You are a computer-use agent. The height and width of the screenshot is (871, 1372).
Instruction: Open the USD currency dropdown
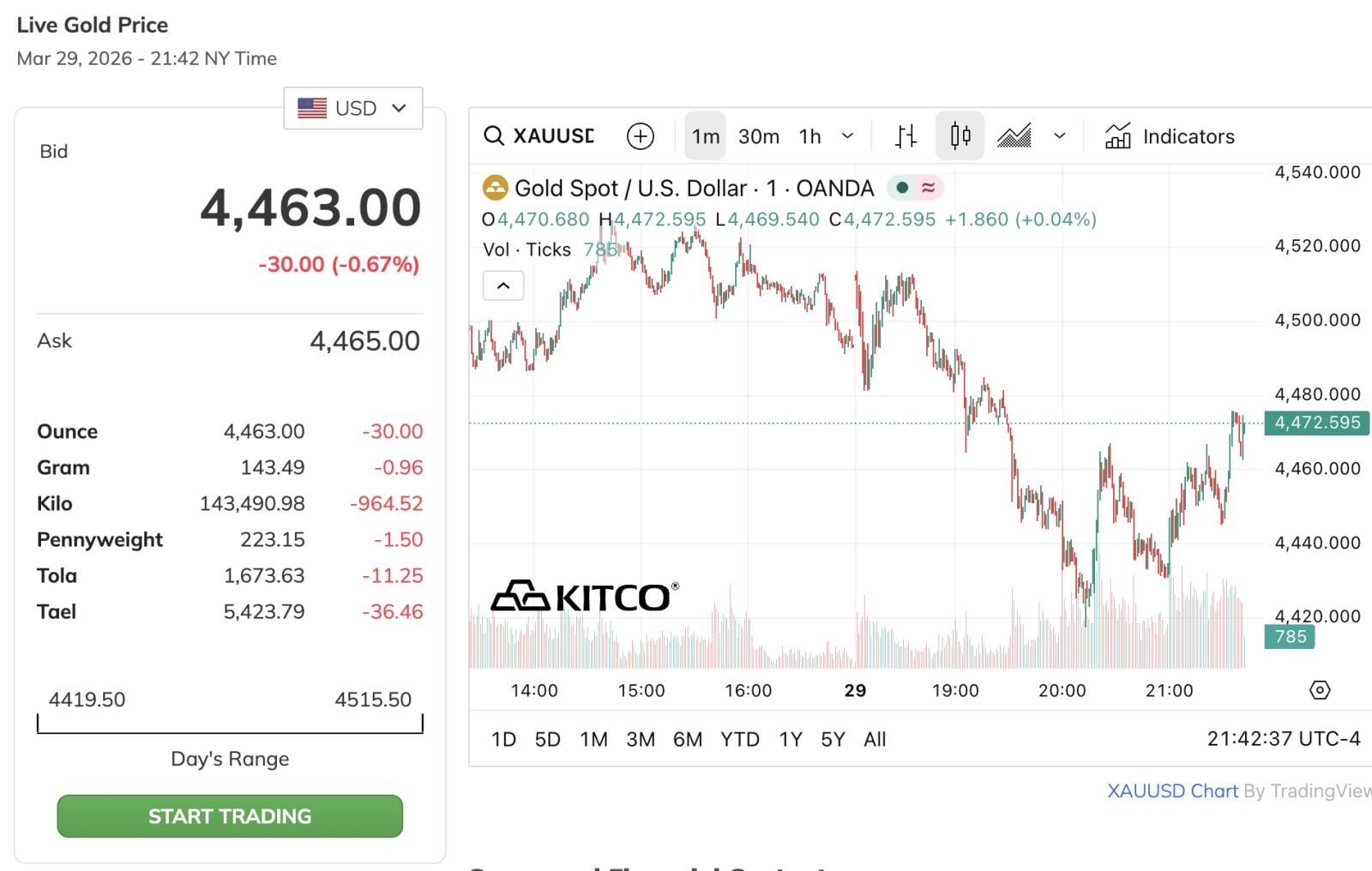353,108
